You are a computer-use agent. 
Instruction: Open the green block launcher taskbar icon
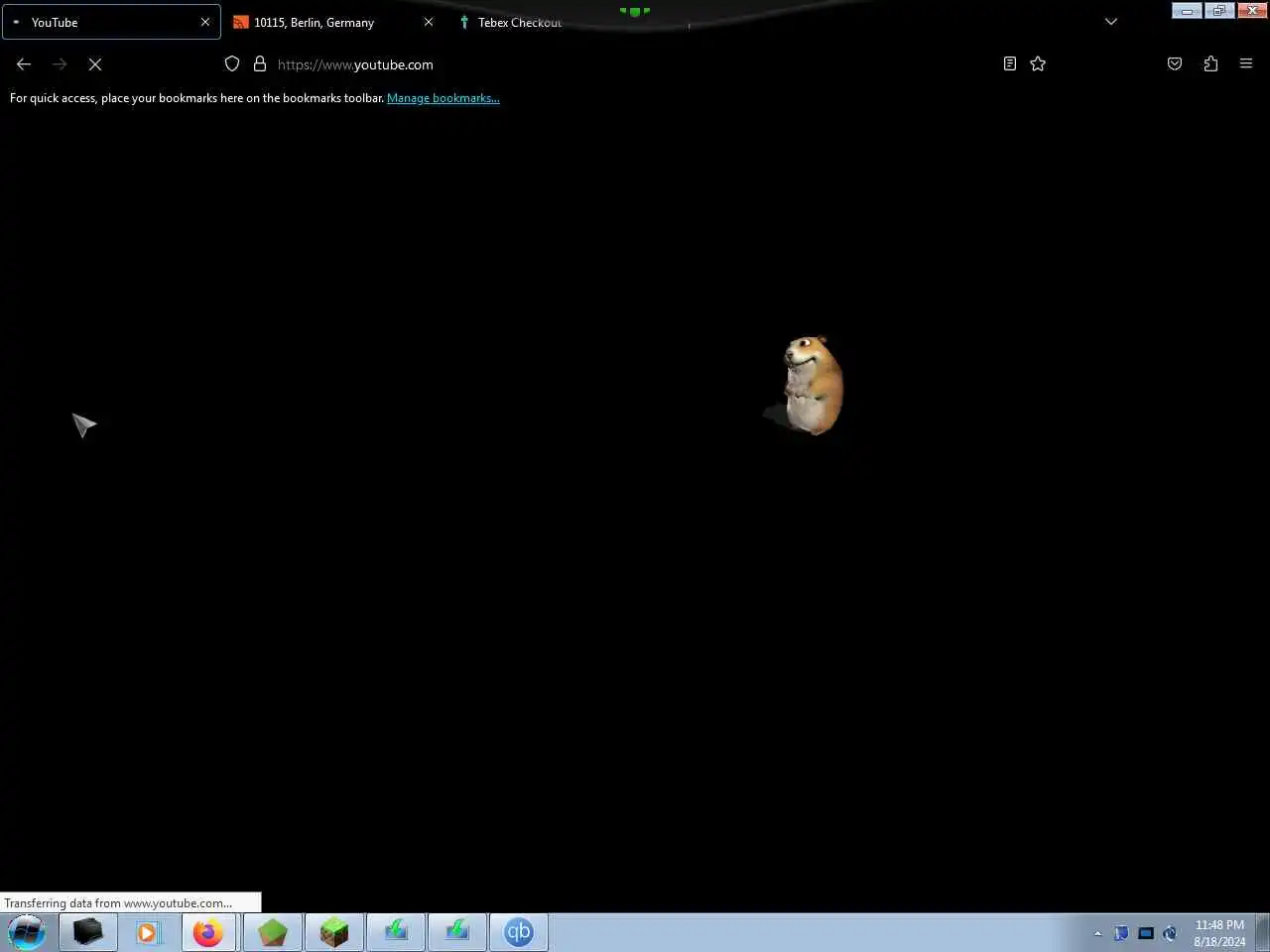pos(272,932)
